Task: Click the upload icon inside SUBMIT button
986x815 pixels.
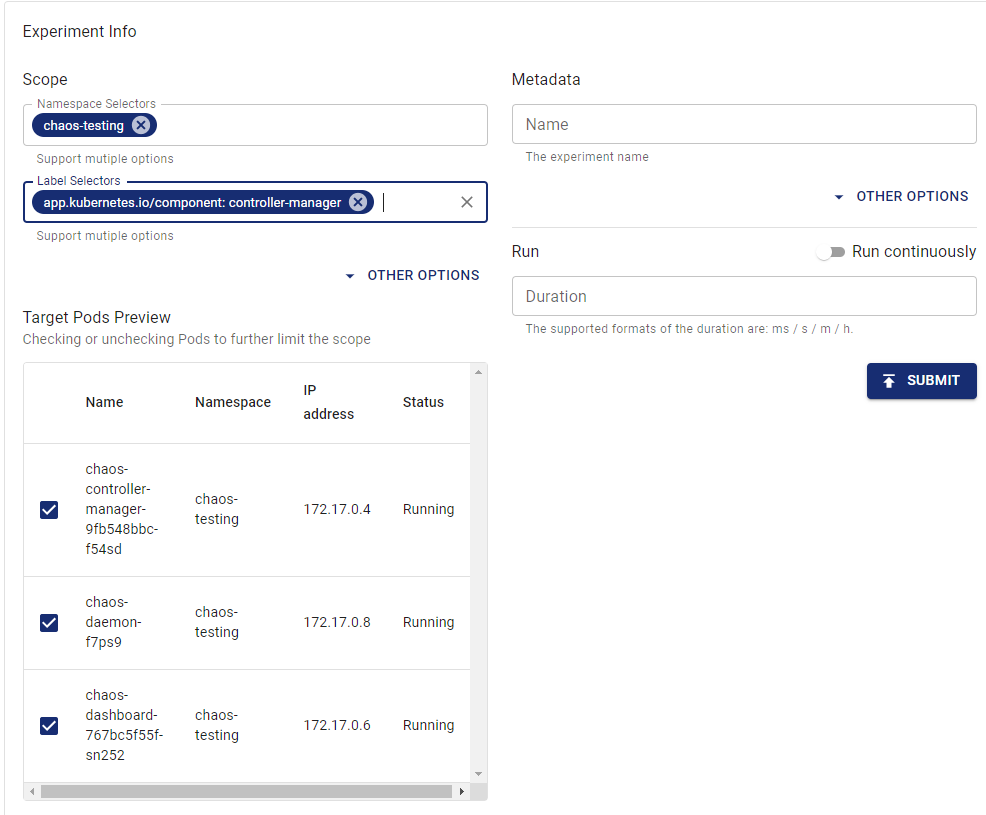Action: coord(889,381)
